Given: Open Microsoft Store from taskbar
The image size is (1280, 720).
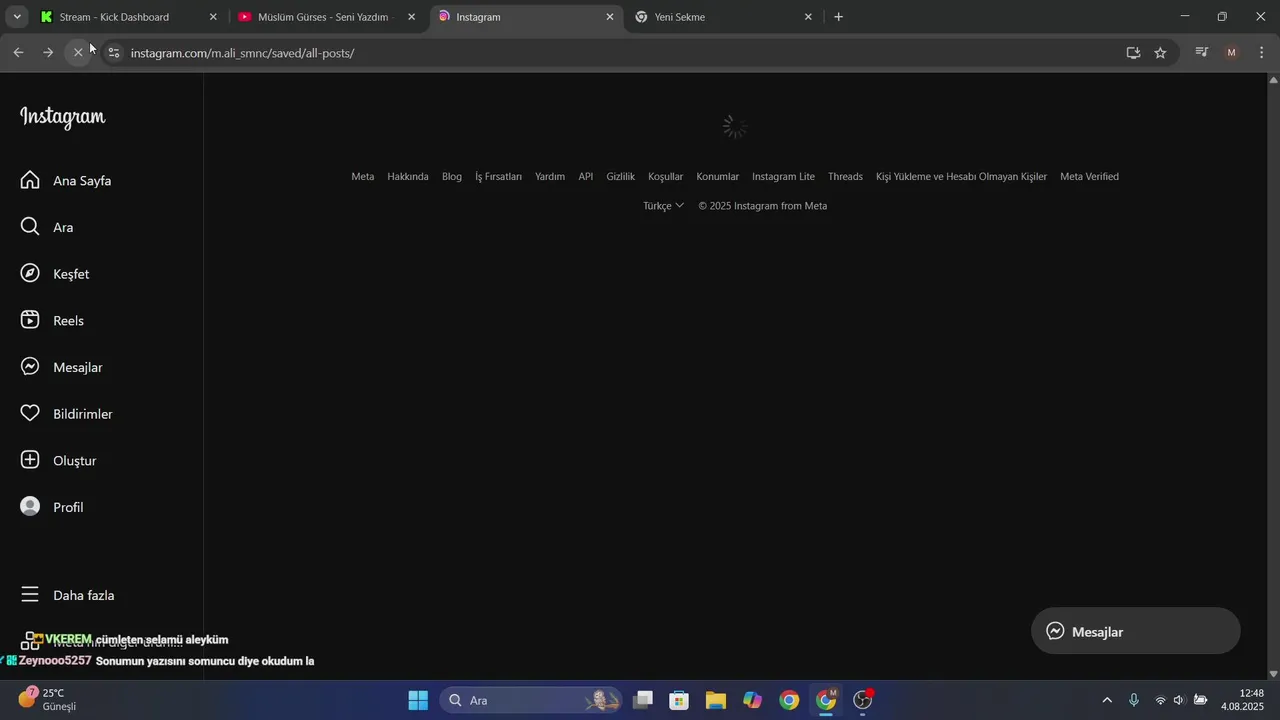Looking at the screenshot, I should point(679,700).
